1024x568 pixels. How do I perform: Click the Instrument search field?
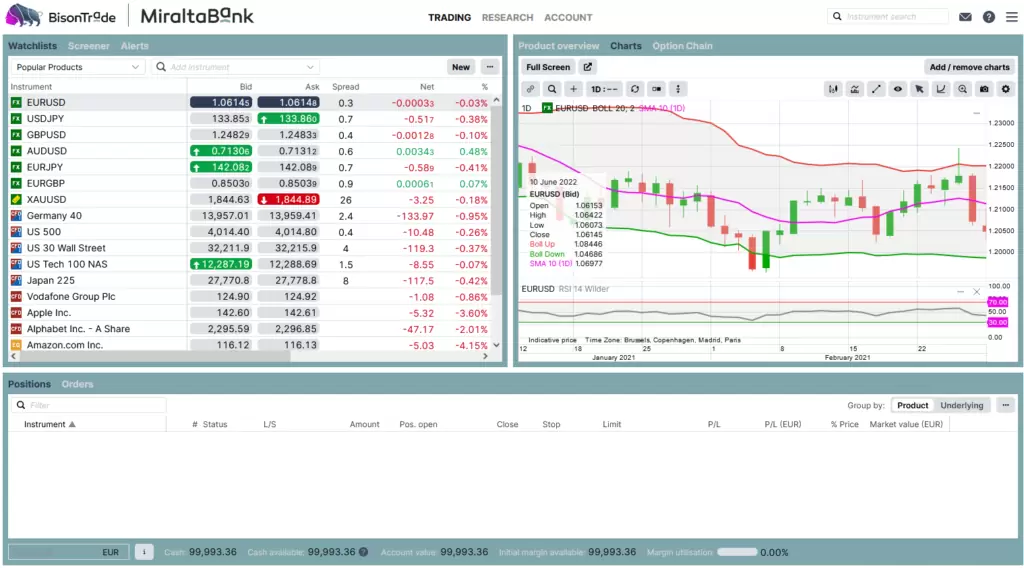coord(888,16)
